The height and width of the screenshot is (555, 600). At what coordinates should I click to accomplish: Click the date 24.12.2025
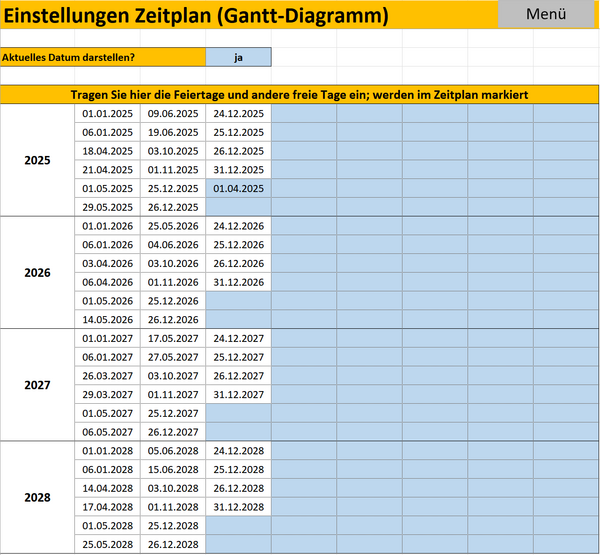[x=239, y=114]
